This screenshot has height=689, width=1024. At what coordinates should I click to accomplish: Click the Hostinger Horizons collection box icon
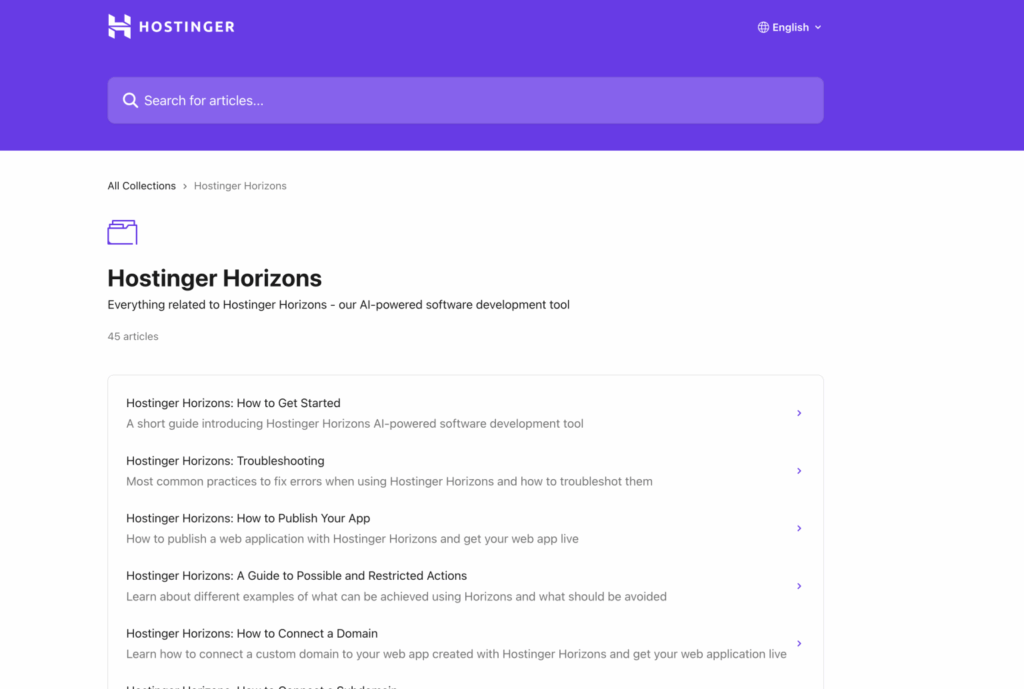click(122, 231)
